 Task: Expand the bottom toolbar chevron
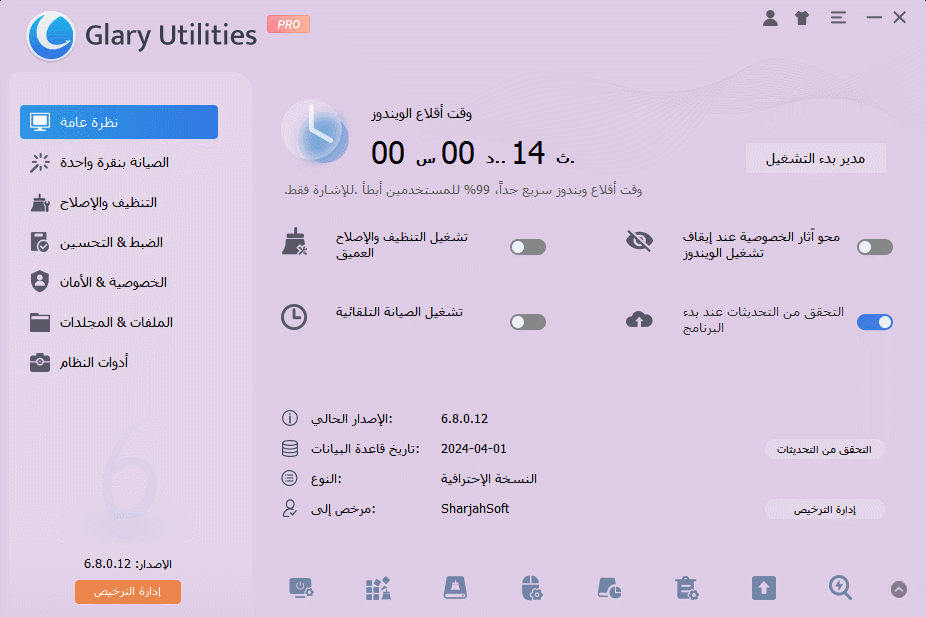(x=899, y=589)
